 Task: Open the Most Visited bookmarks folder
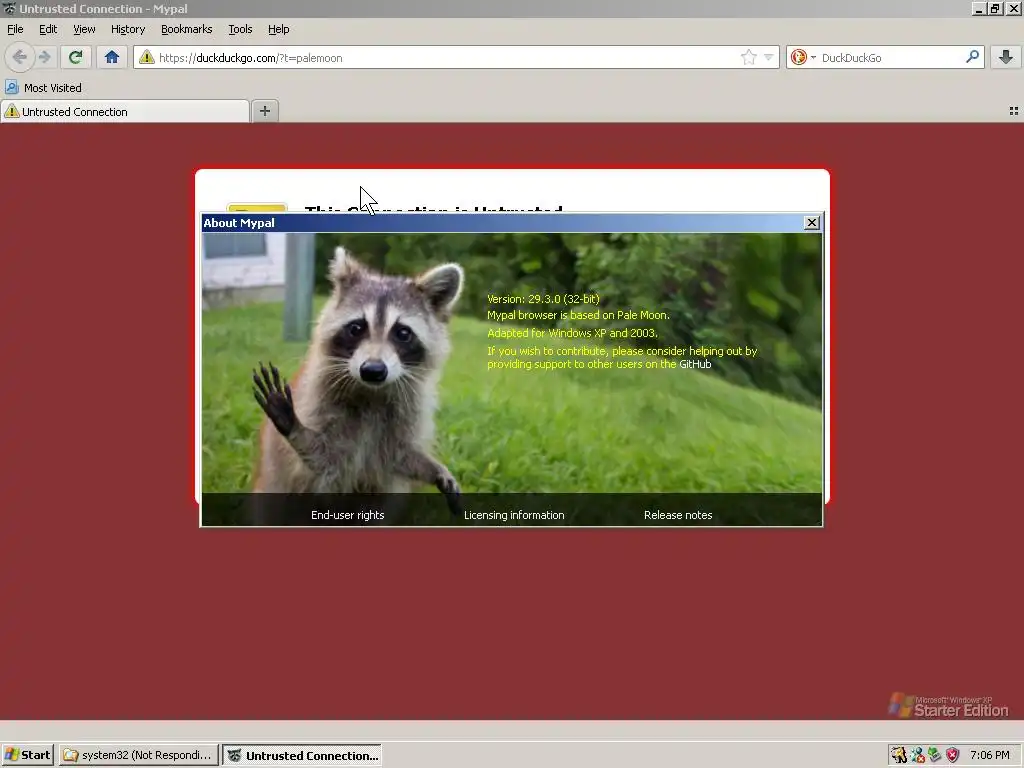click(44, 88)
